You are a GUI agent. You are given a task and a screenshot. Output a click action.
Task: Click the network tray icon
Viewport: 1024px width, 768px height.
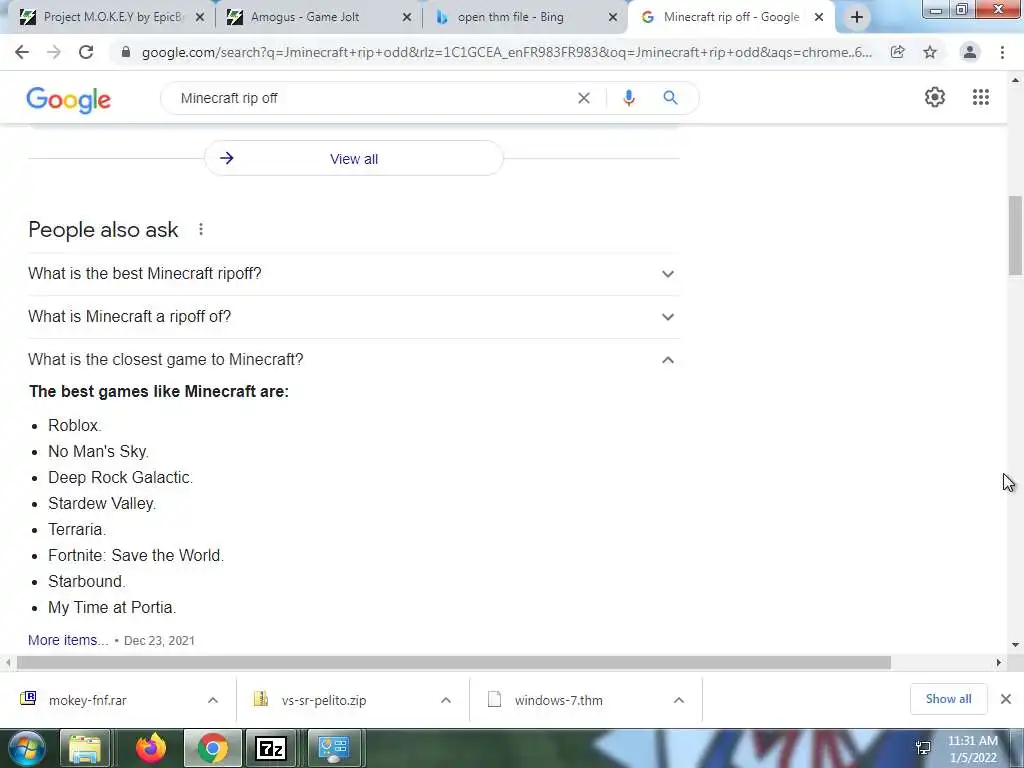tap(923, 748)
